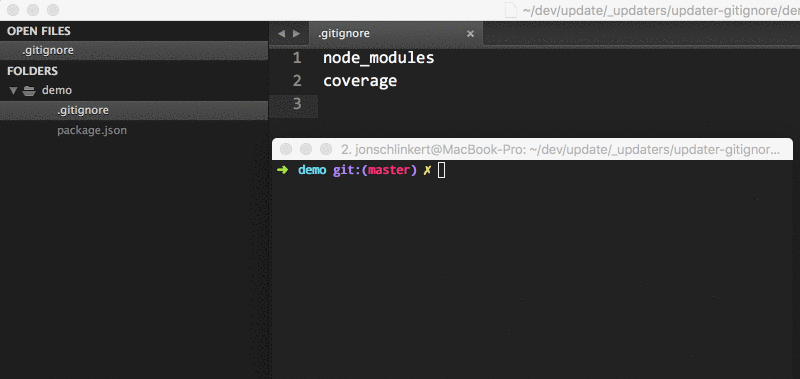Go to the next tab using right arrow
The width and height of the screenshot is (800, 379).
pyautogui.click(x=296, y=34)
